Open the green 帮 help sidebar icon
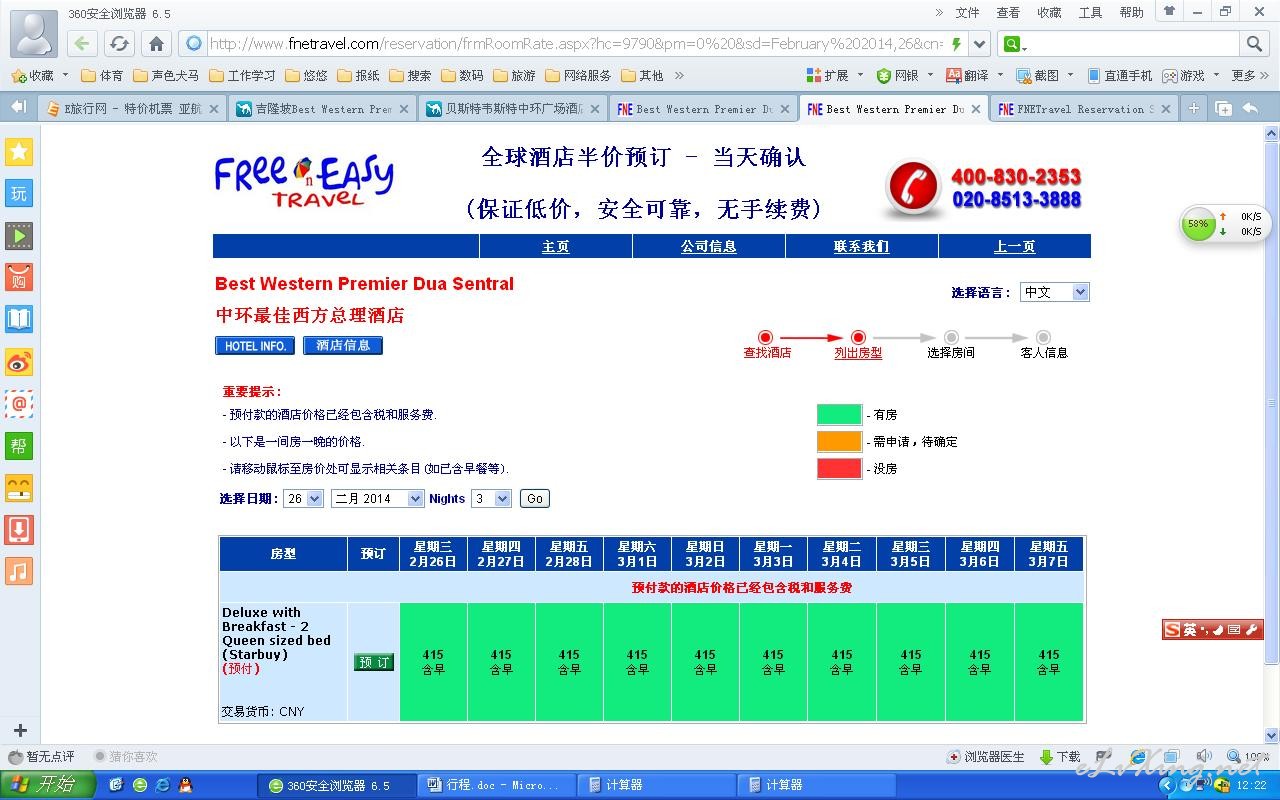1280x800 pixels. (19, 445)
